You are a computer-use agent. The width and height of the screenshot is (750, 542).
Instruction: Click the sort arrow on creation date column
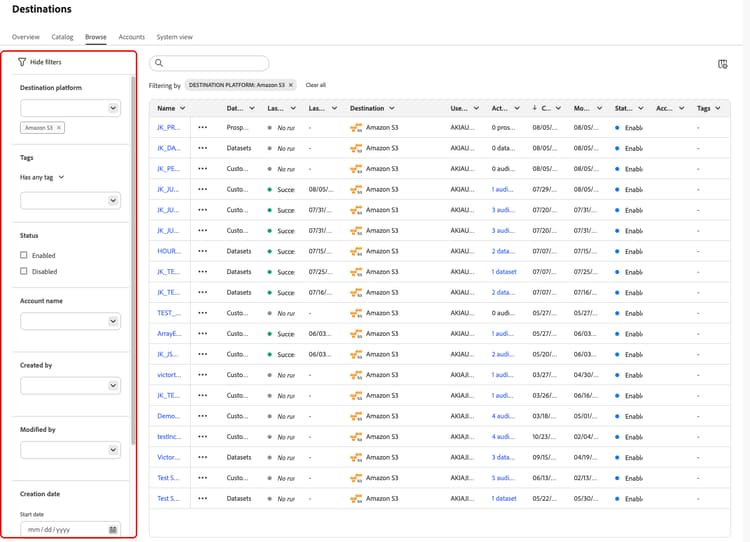point(534,108)
